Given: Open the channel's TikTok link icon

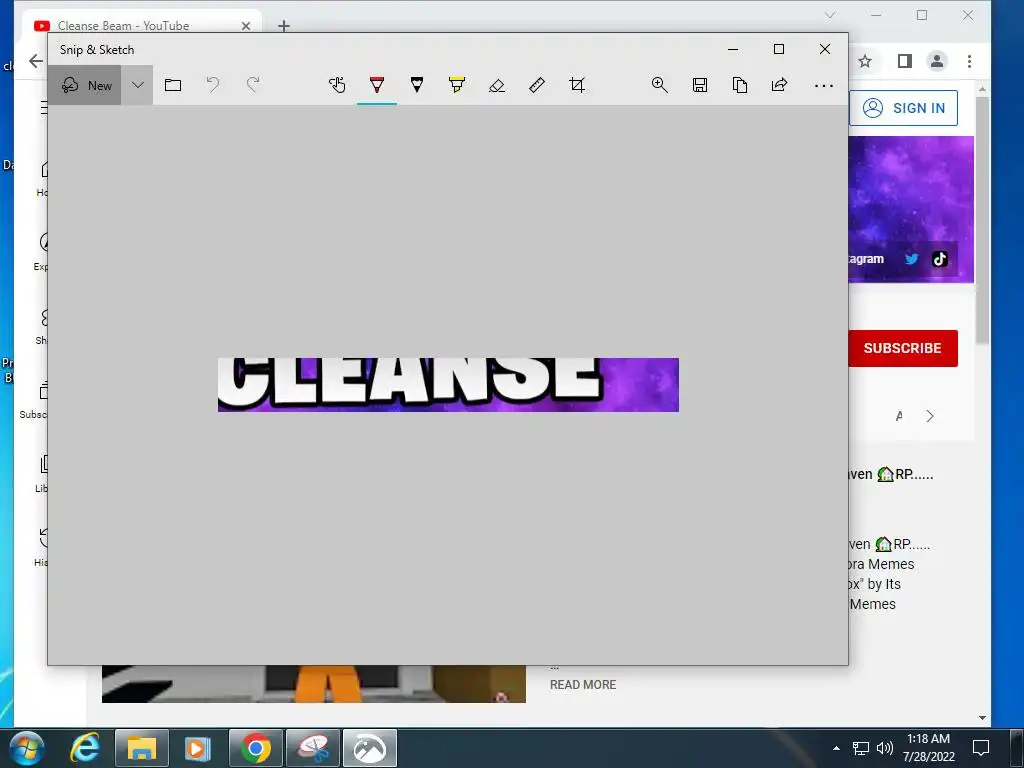Looking at the screenshot, I should click(939, 259).
